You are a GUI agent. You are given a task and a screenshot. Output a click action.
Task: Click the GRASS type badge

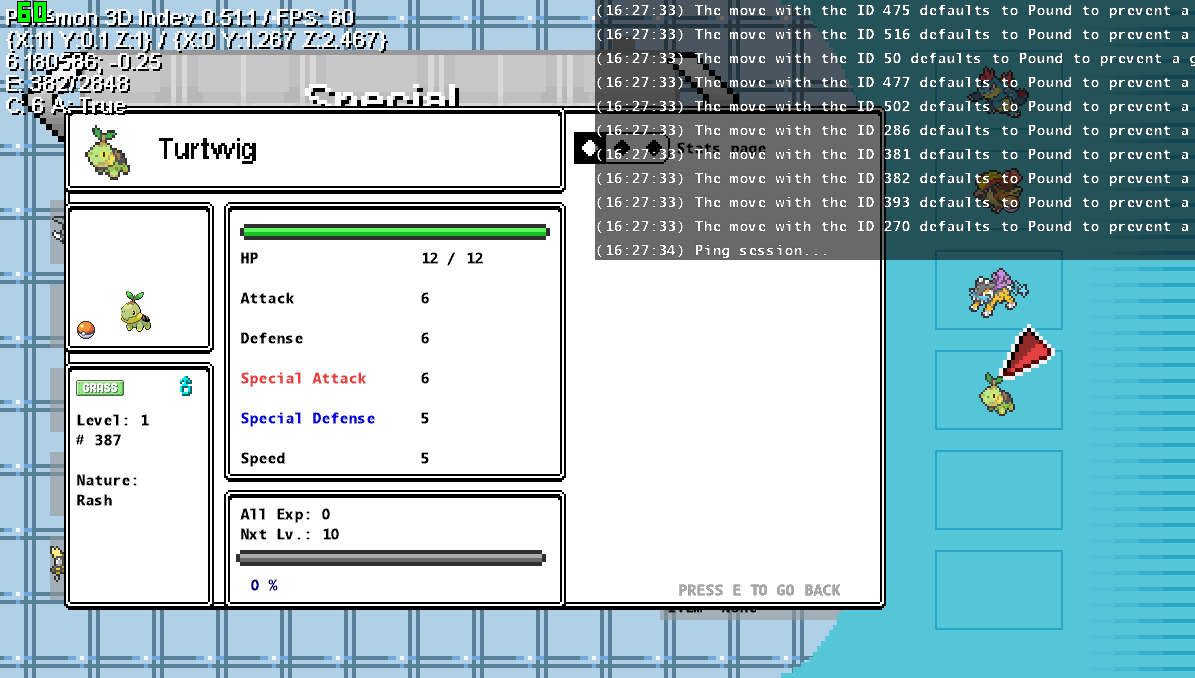(x=100, y=388)
